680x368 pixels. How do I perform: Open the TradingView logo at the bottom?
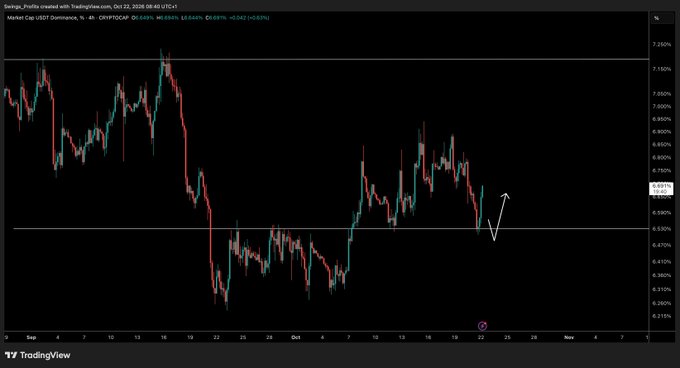(x=38, y=355)
